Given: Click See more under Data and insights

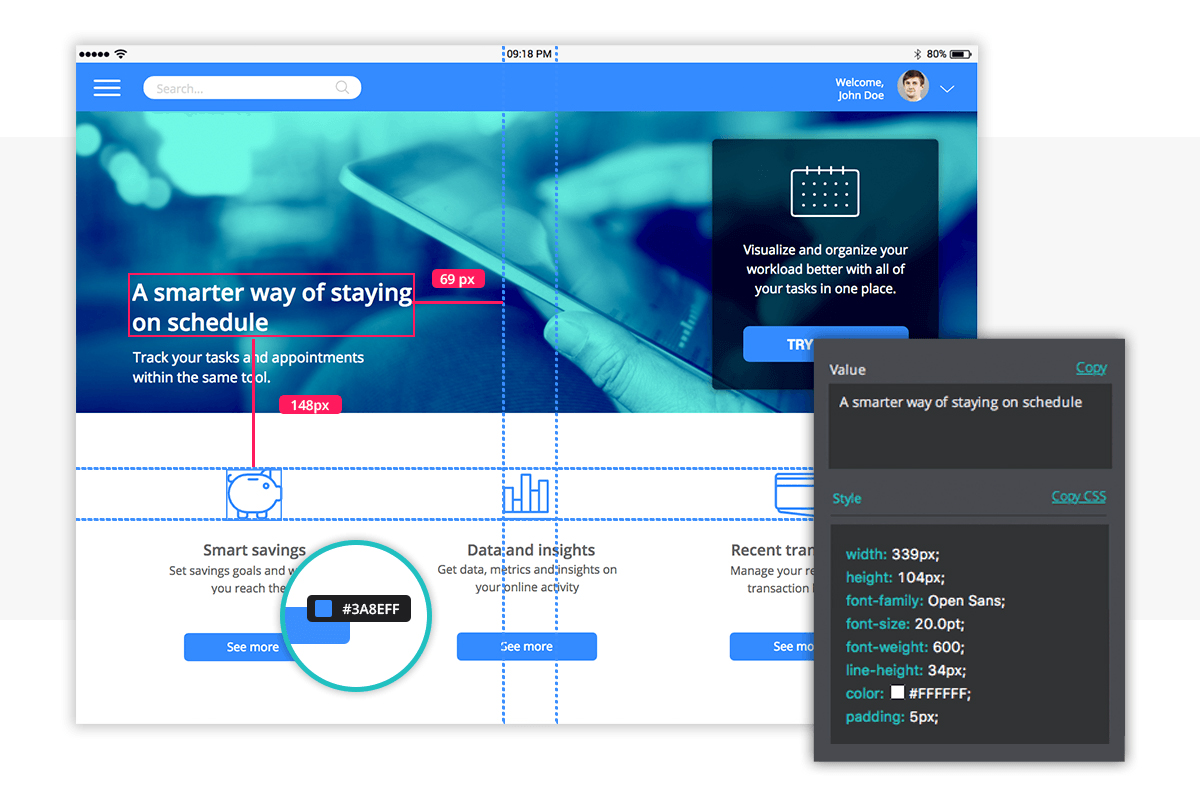Looking at the screenshot, I should [527, 647].
